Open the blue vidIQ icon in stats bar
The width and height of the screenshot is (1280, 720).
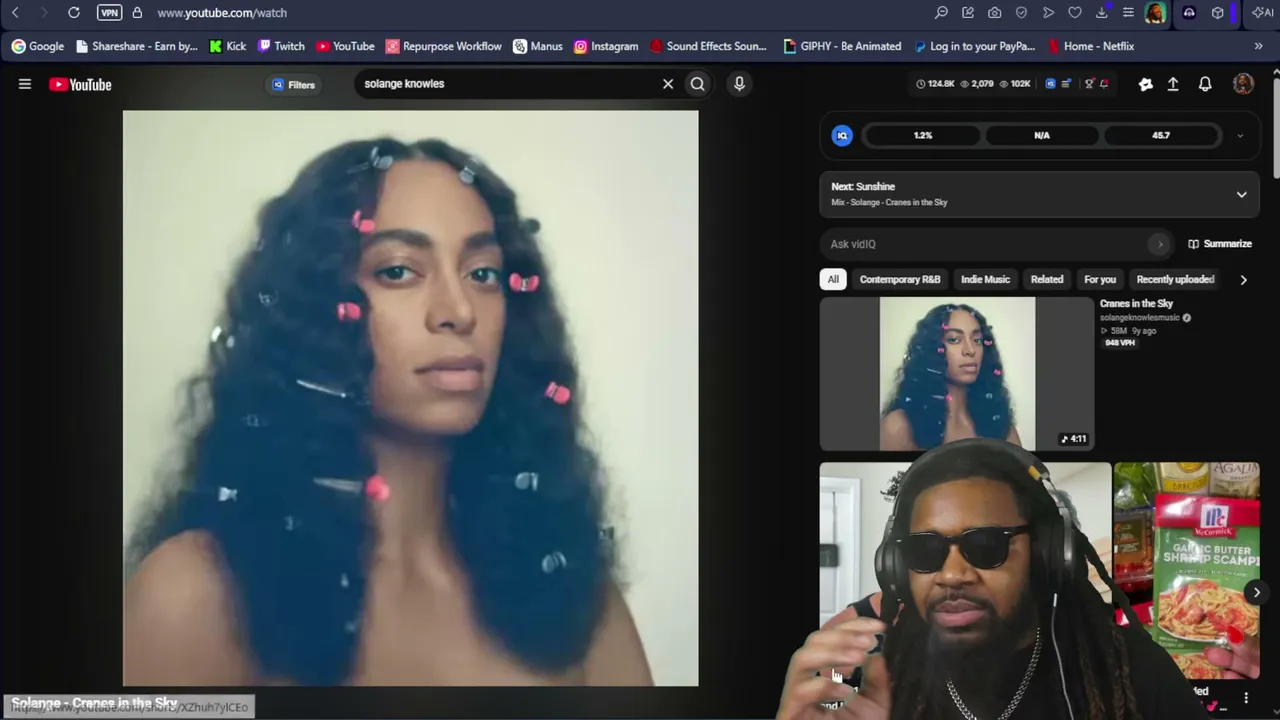pyautogui.click(x=1050, y=84)
